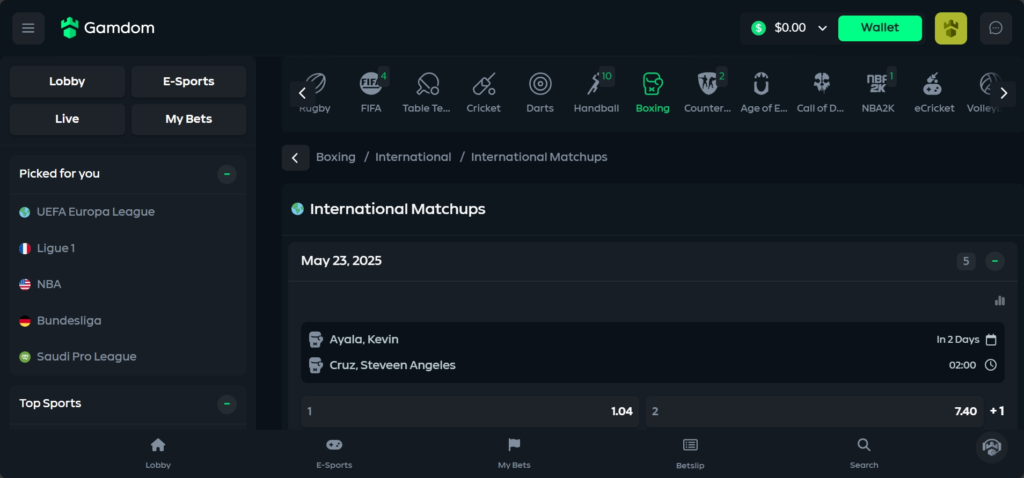Open the statistics bar-chart icon
Screen dimensions: 1024x478
999,300
